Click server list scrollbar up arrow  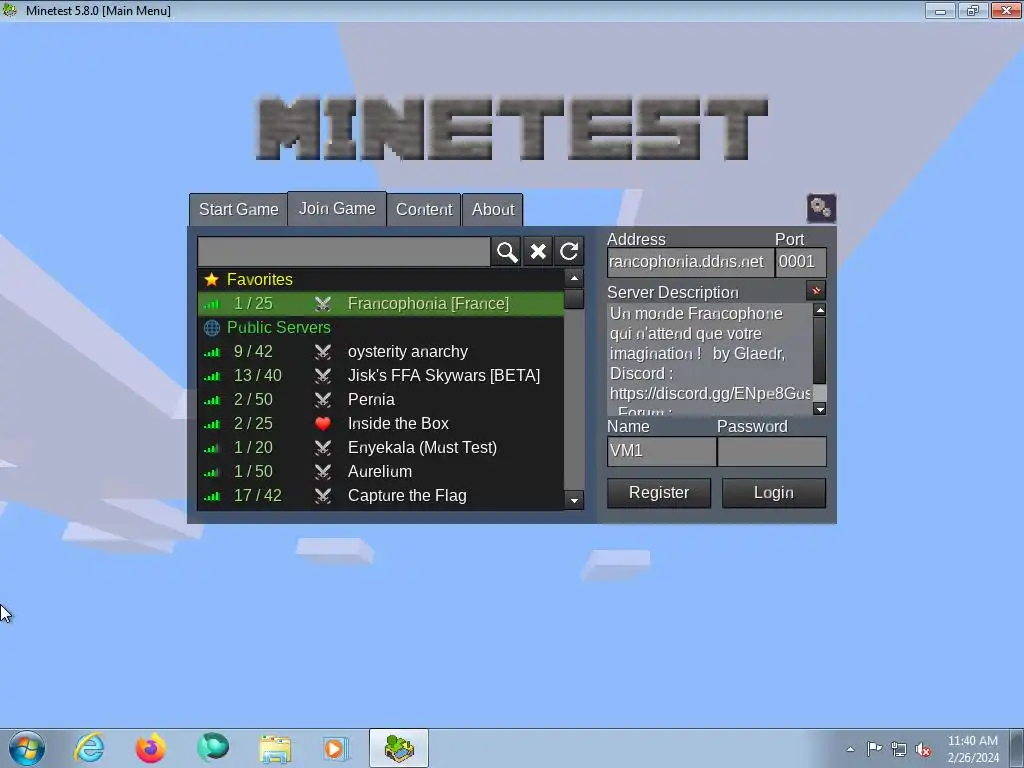click(574, 279)
